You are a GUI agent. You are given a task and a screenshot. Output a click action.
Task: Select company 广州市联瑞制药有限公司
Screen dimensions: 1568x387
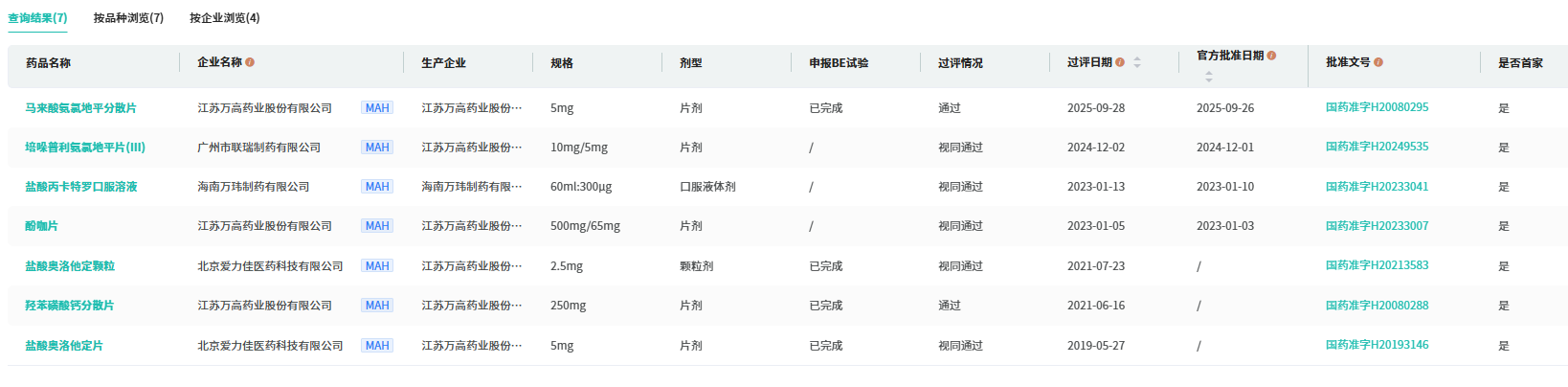[258, 148]
